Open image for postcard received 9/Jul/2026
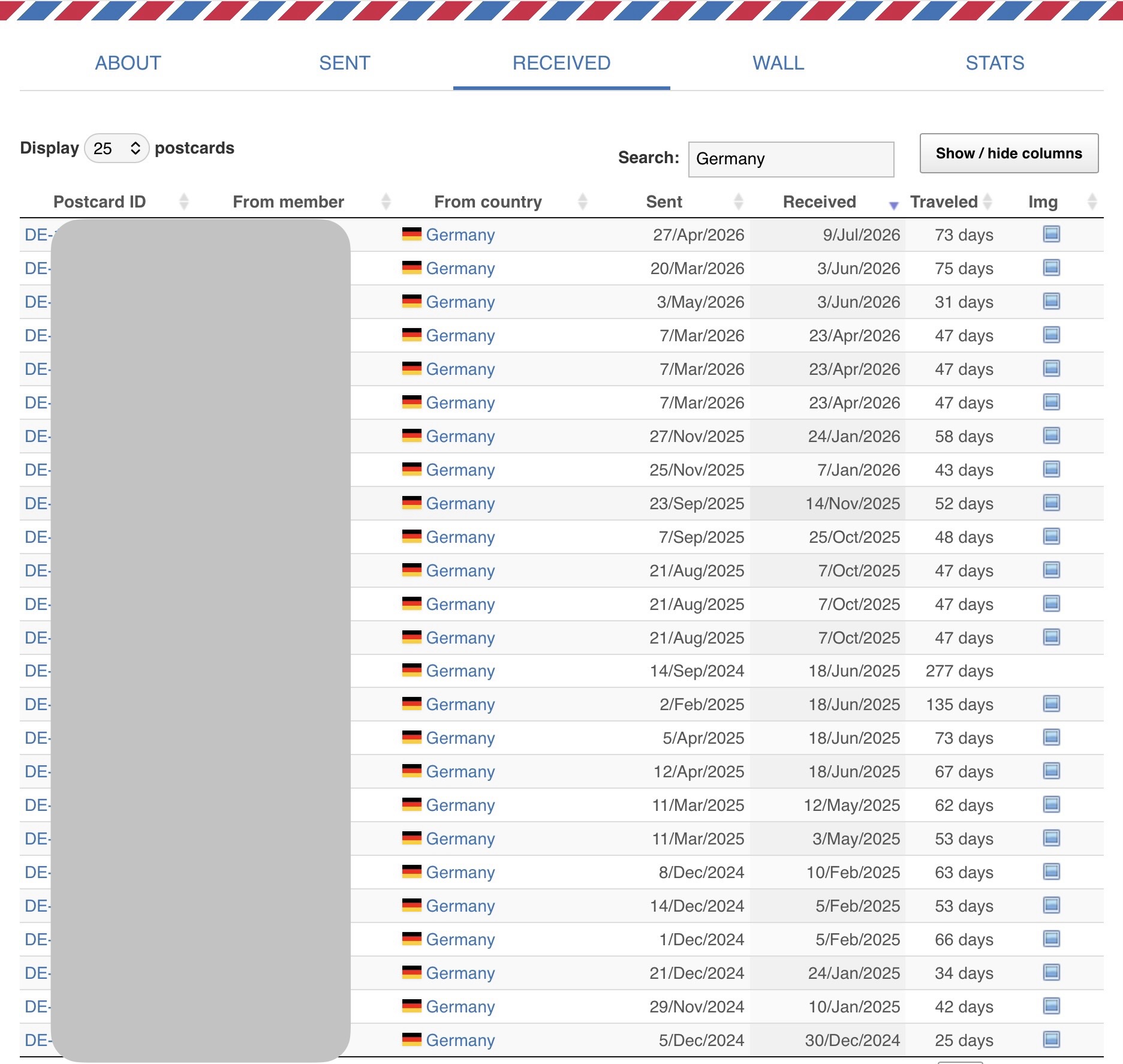Image resolution: width=1123 pixels, height=1064 pixels. 1051,234
